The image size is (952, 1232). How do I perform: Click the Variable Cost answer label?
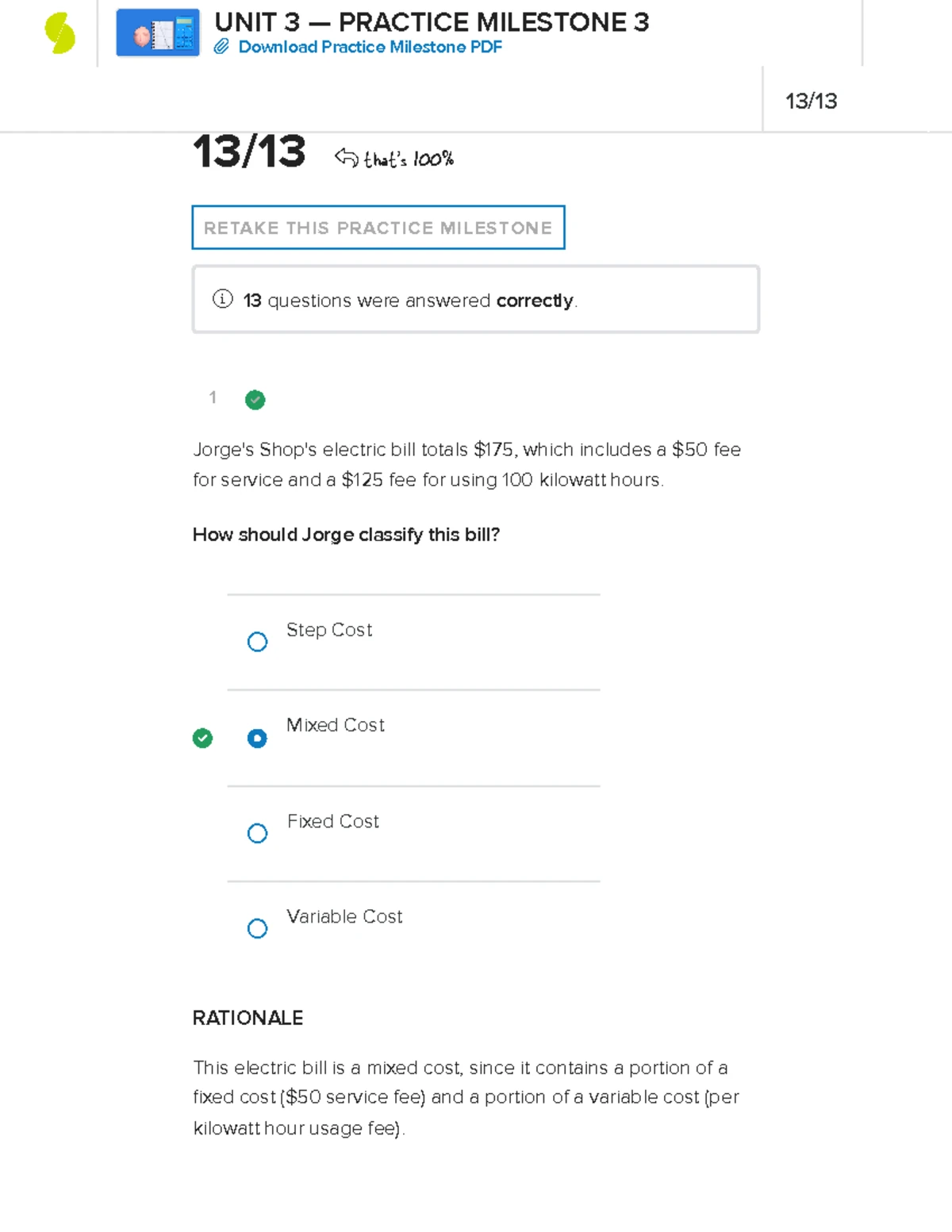(x=344, y=917)
